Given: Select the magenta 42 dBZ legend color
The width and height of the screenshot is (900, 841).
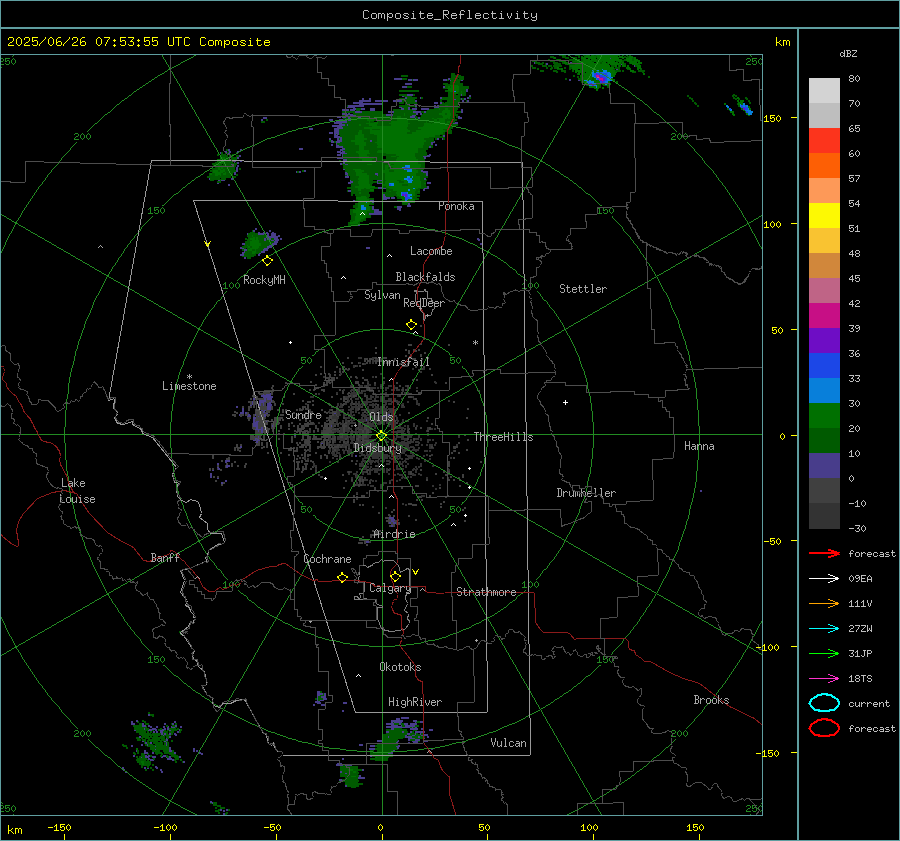Looking at the screenshot, I should coord(824,316).
